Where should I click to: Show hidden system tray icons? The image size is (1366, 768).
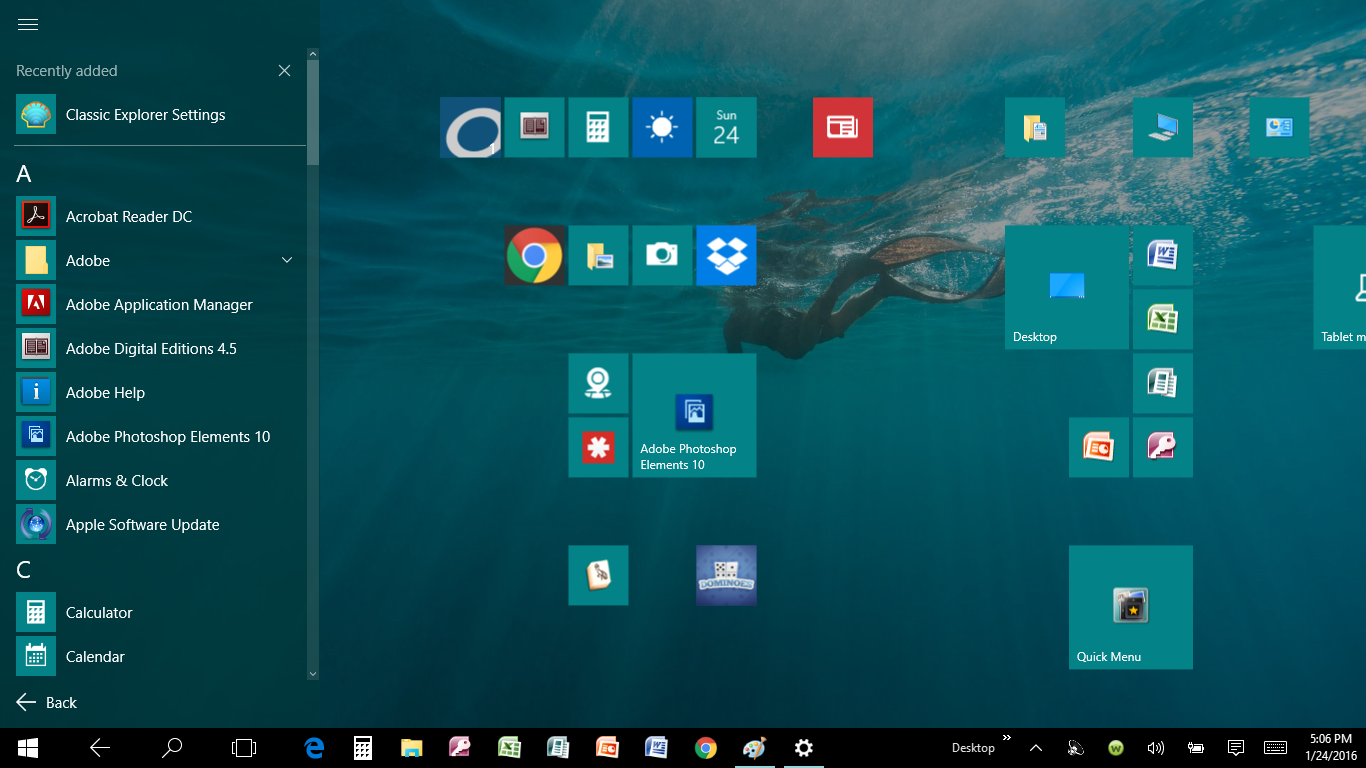(1036, 748)
